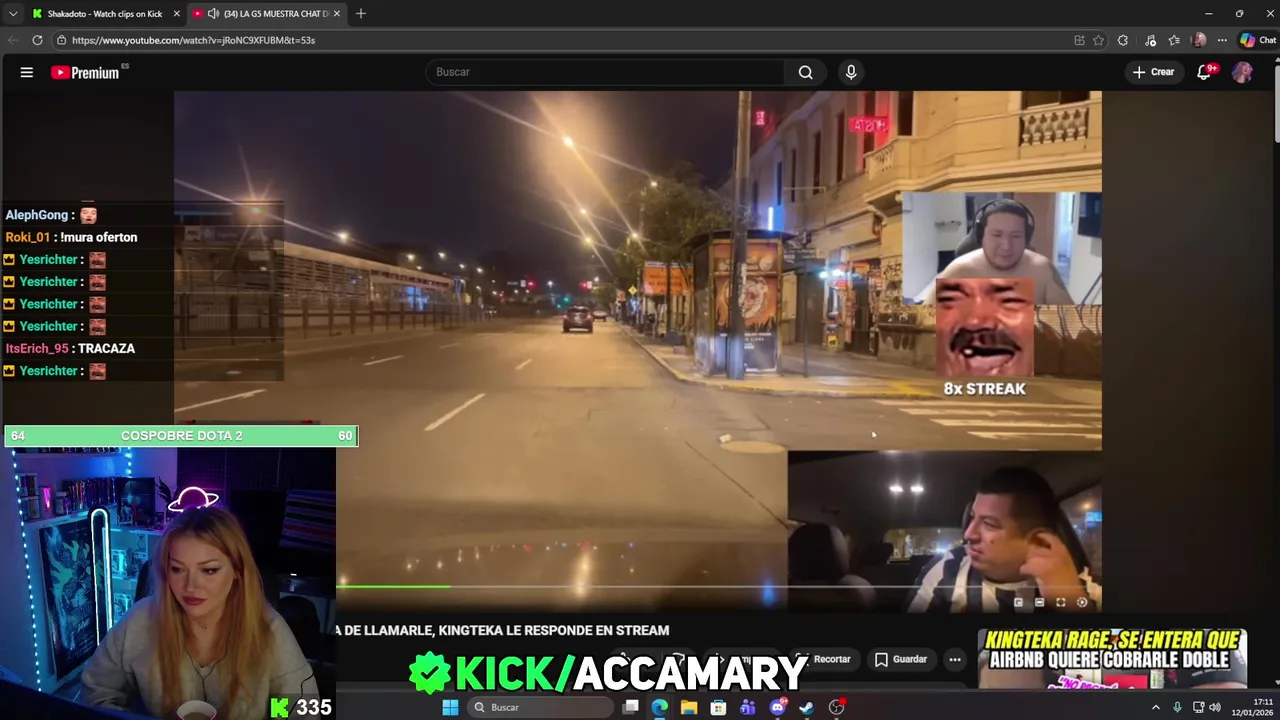Open Windows Start menu
The width and height of the screenshot is (1280, 720).
click(450, 707)
